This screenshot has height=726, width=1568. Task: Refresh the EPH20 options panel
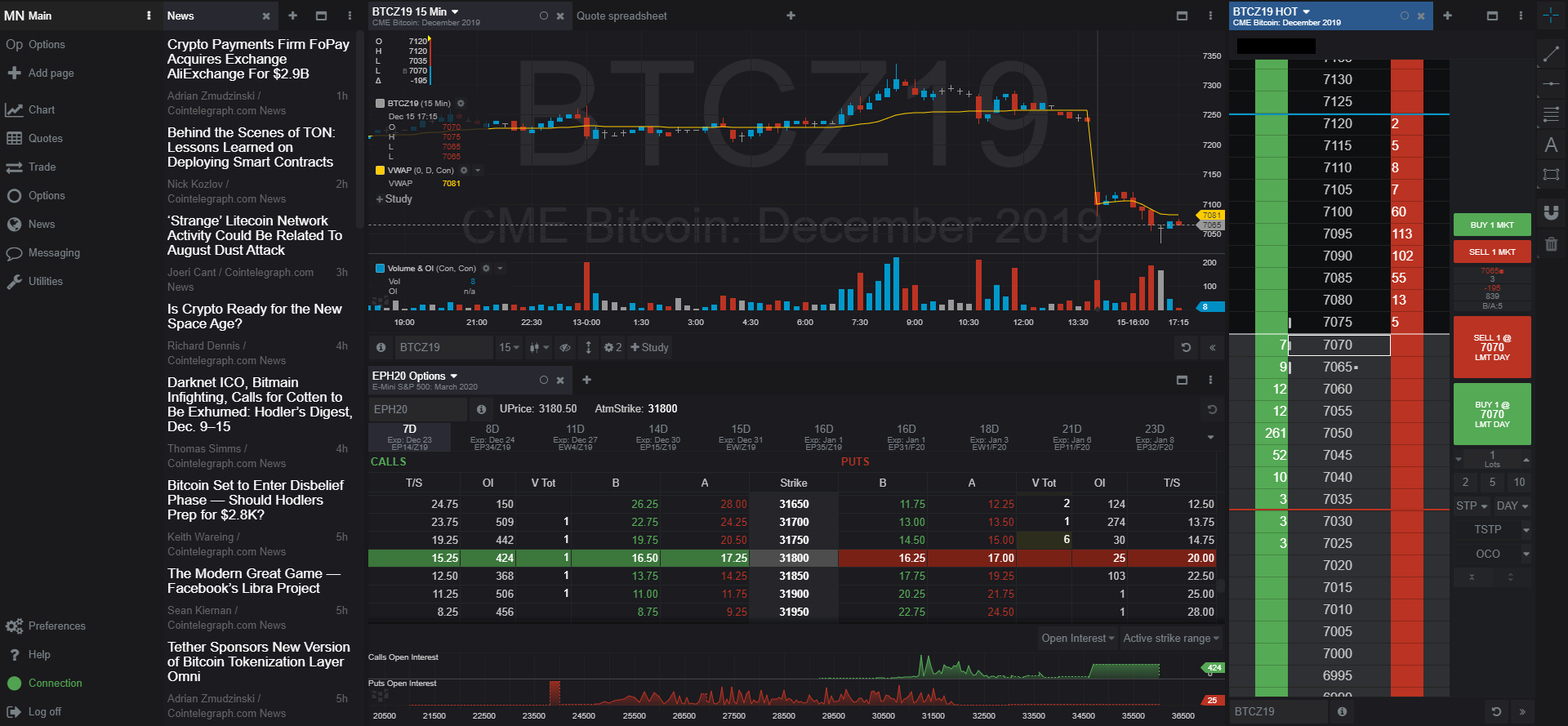[1212, 409]
